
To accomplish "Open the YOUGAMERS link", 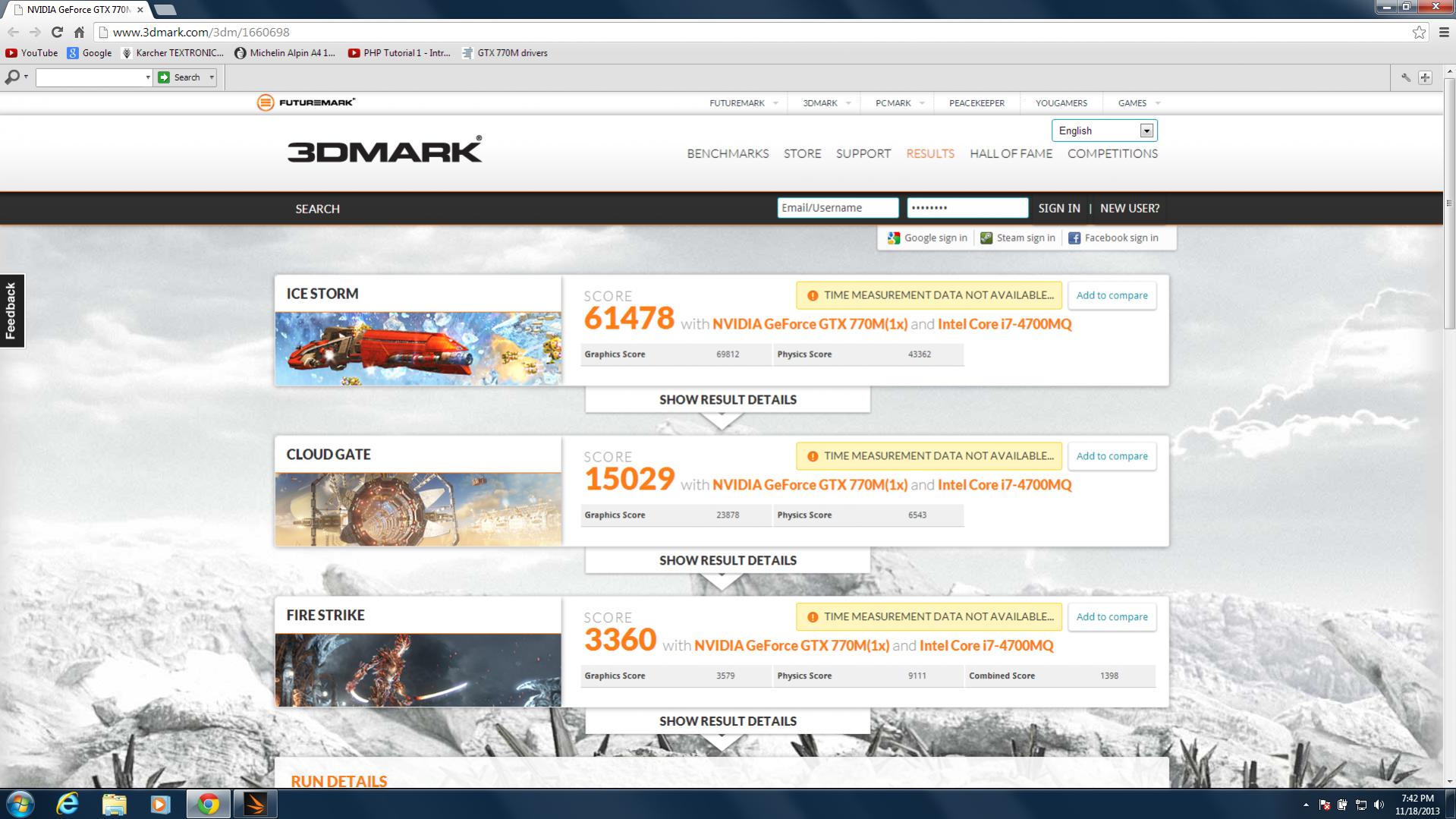I will 1061,103.
